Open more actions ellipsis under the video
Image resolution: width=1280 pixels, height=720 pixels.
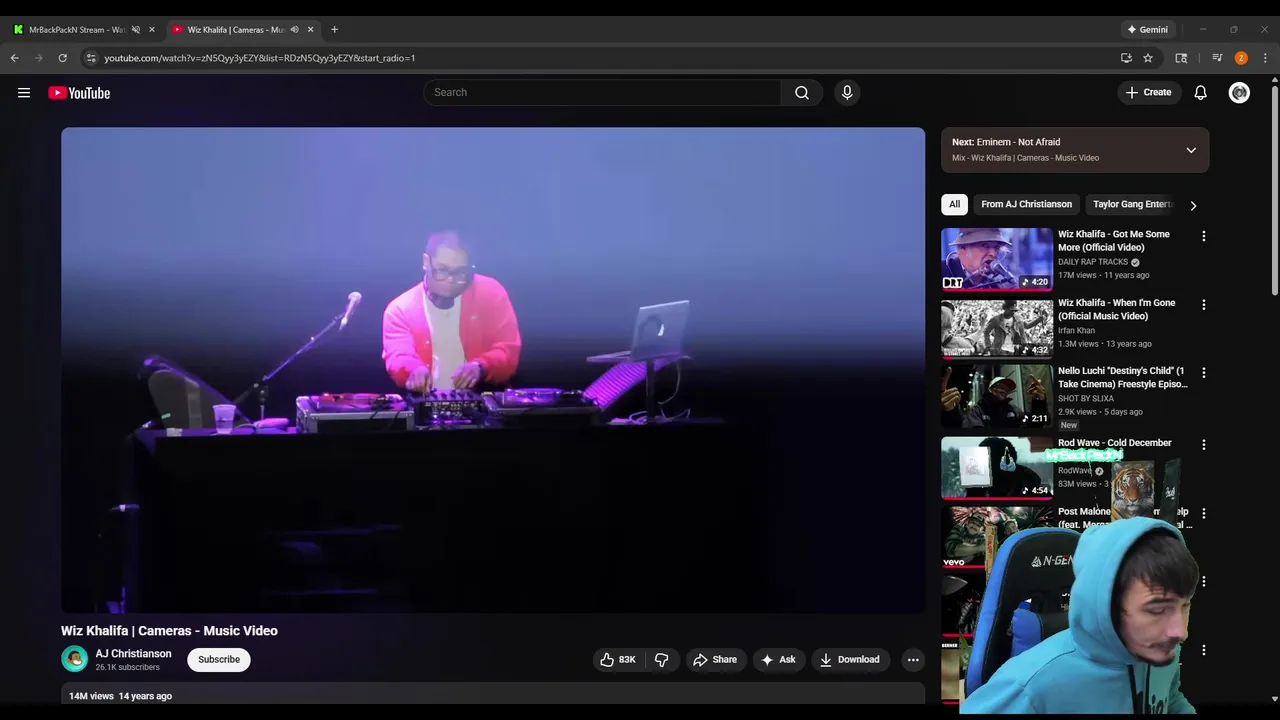(912, 659)
